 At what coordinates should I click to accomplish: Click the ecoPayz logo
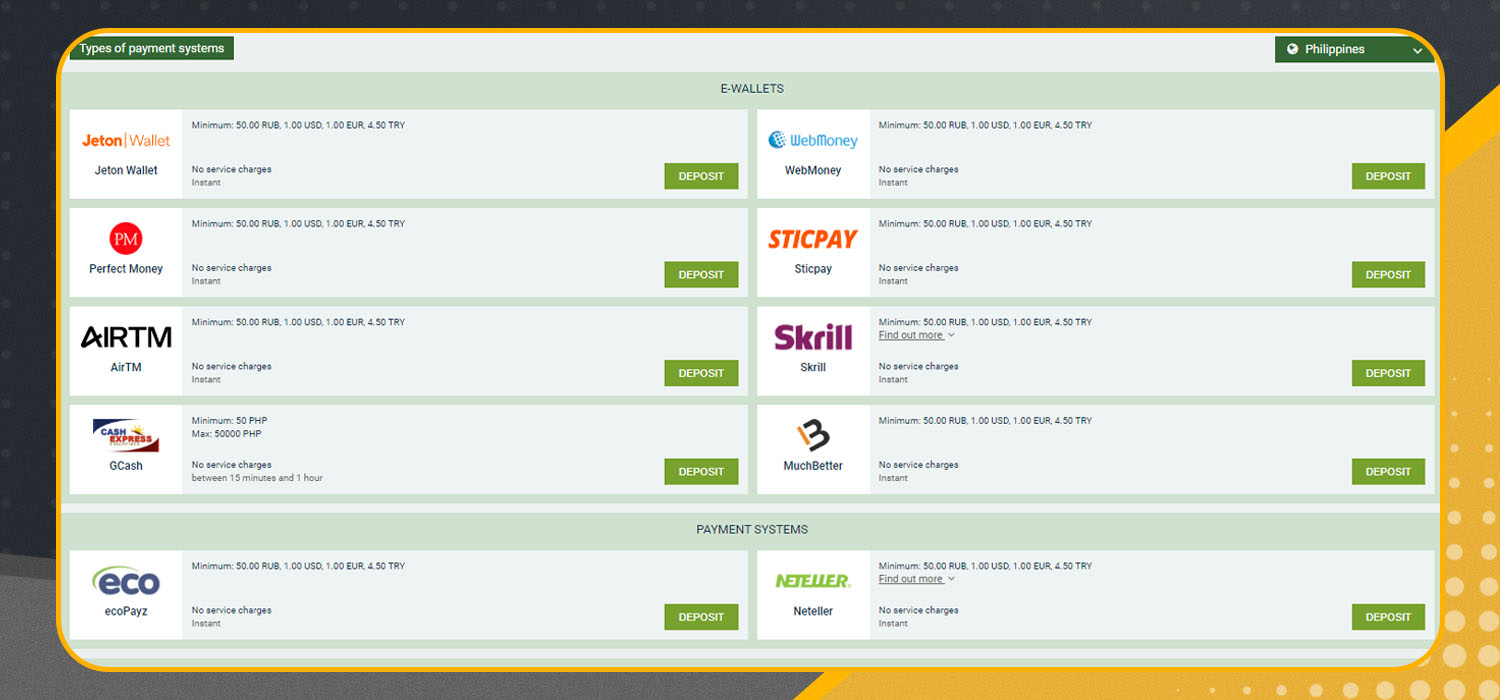(x=126, y=581)
